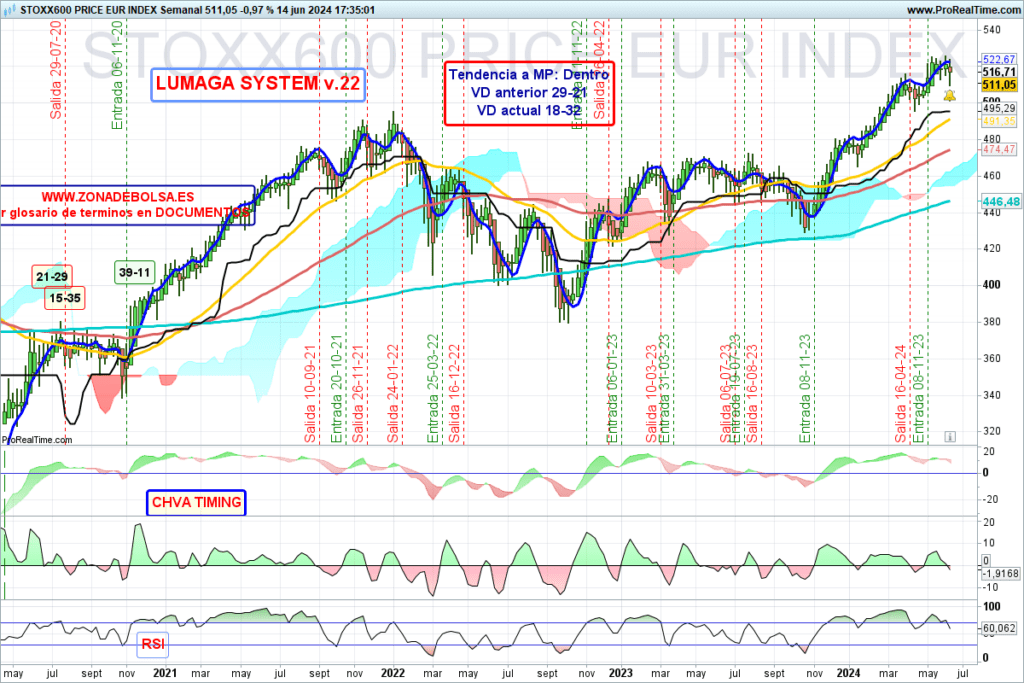Open the www.ProRealTime.com link
The image size is (1024, 683).
(963, 10)
